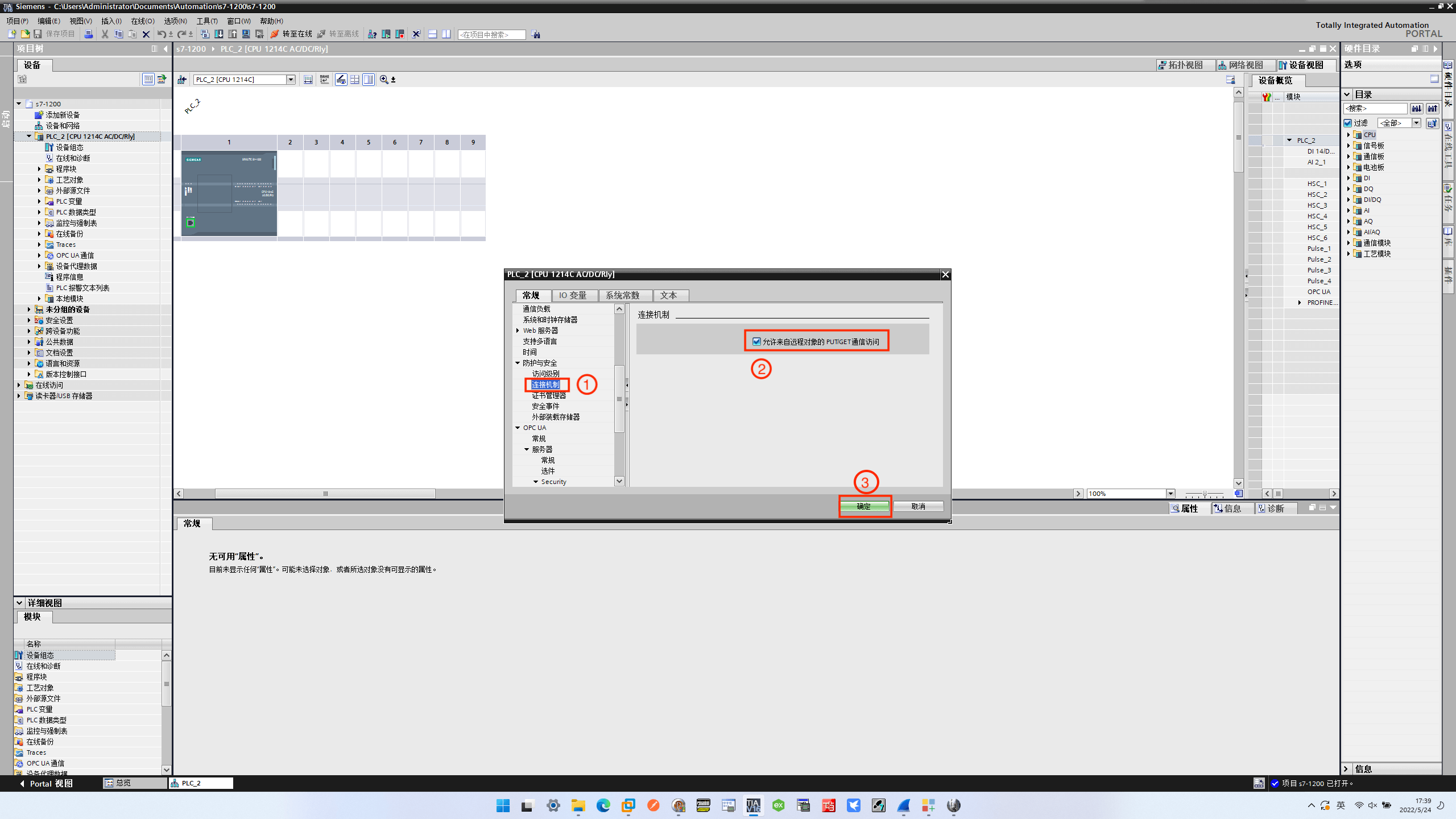Open the 工具(T) menu
Screen dimensions: 1456x819
[207, 21]
